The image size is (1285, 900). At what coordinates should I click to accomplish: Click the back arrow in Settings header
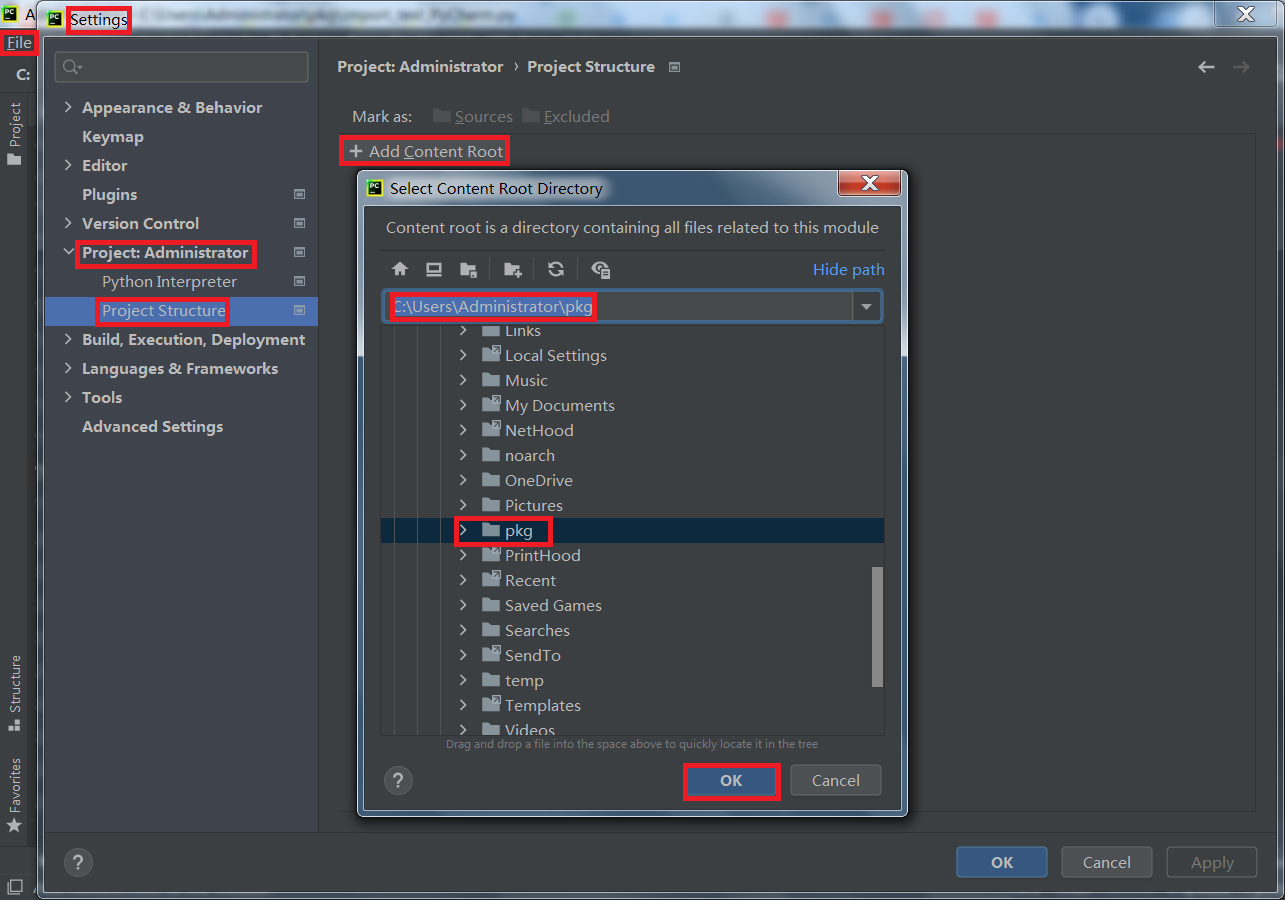[1206, 67]
